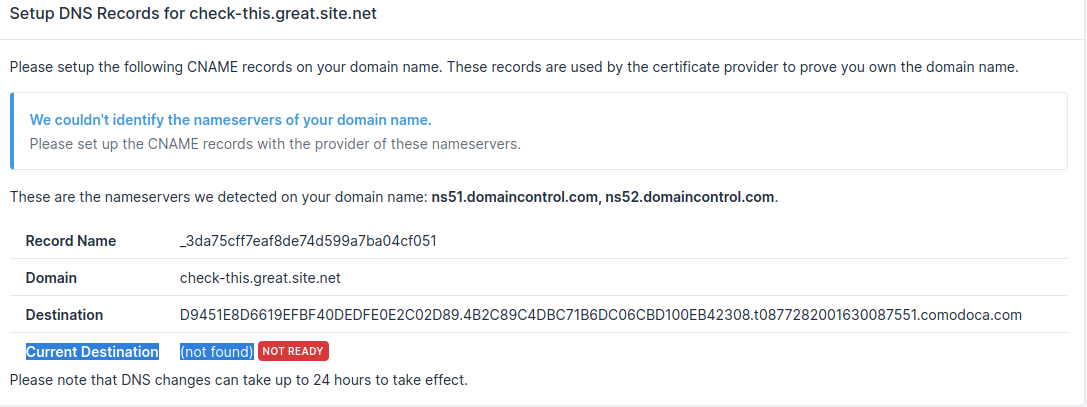The width and height of the screenshot is (1087, 407).
Task: Click the (not found) destination value
Action: (217, 352)
